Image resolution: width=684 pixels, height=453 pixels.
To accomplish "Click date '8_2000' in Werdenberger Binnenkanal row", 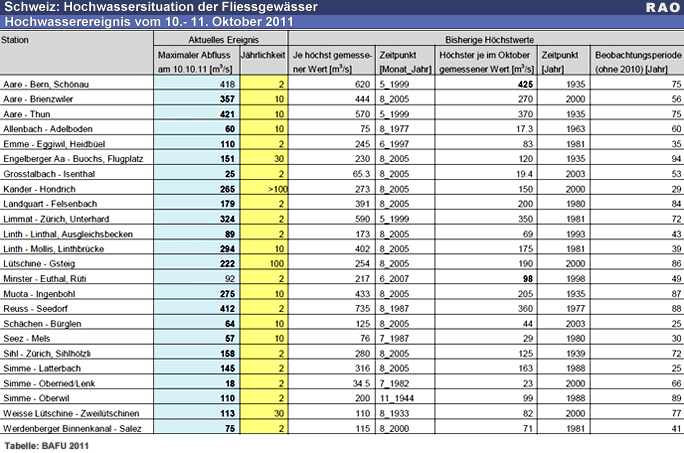I will point(394,429).
